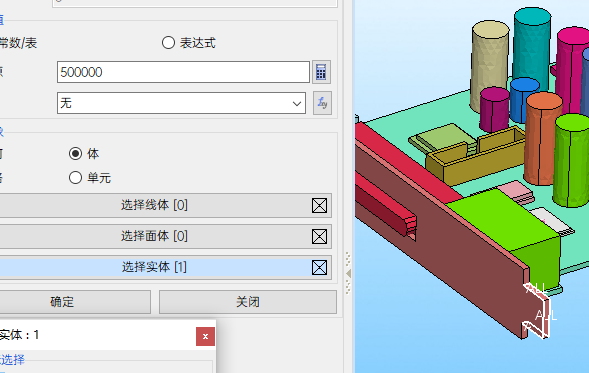Viewport: 589px width, 373px height.
Task: Clear solid body selection with X box
Action: (319, 267)
